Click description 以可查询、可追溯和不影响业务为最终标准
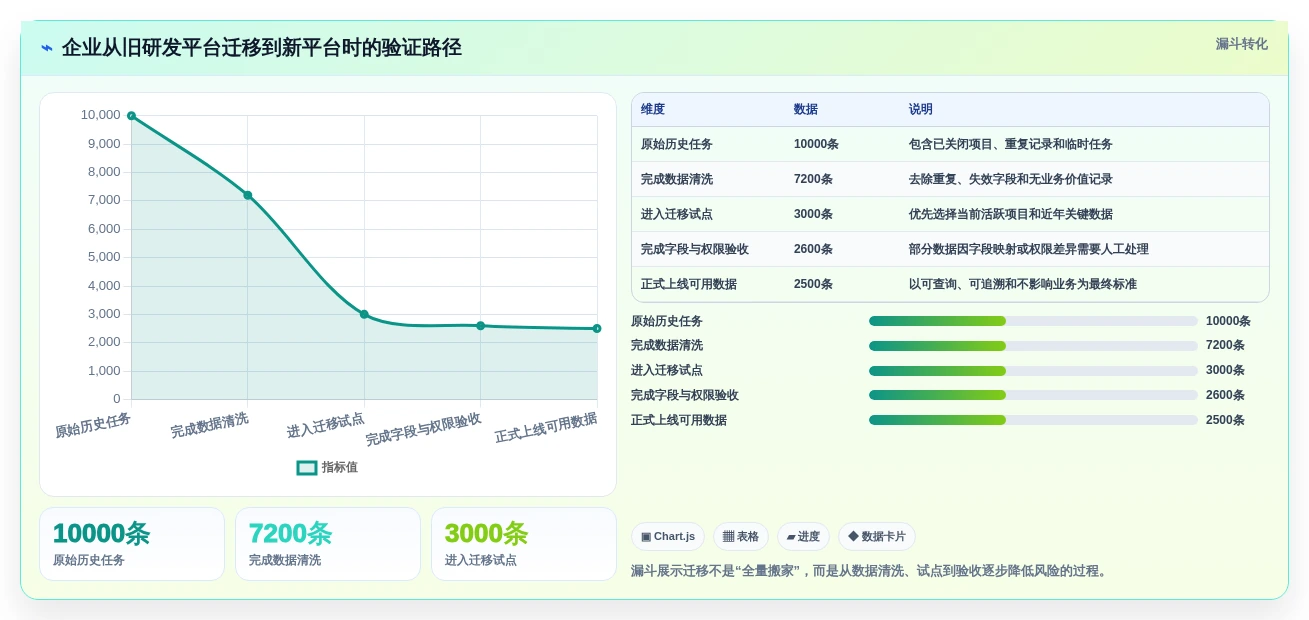The width and height of the screenshot is (1309, 620). pos(1023,284)
